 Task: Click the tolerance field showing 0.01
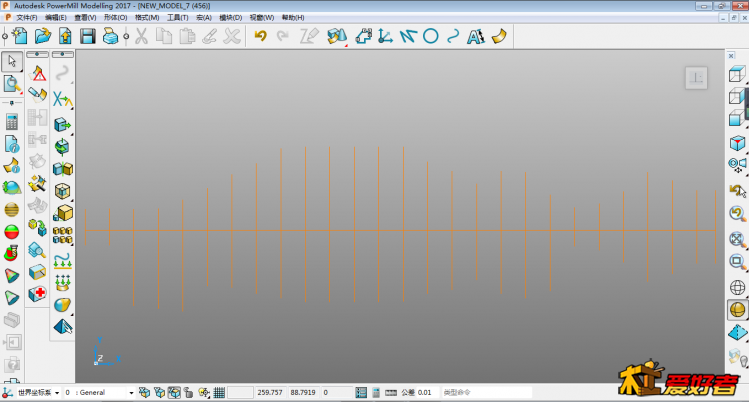coord(427,392)
